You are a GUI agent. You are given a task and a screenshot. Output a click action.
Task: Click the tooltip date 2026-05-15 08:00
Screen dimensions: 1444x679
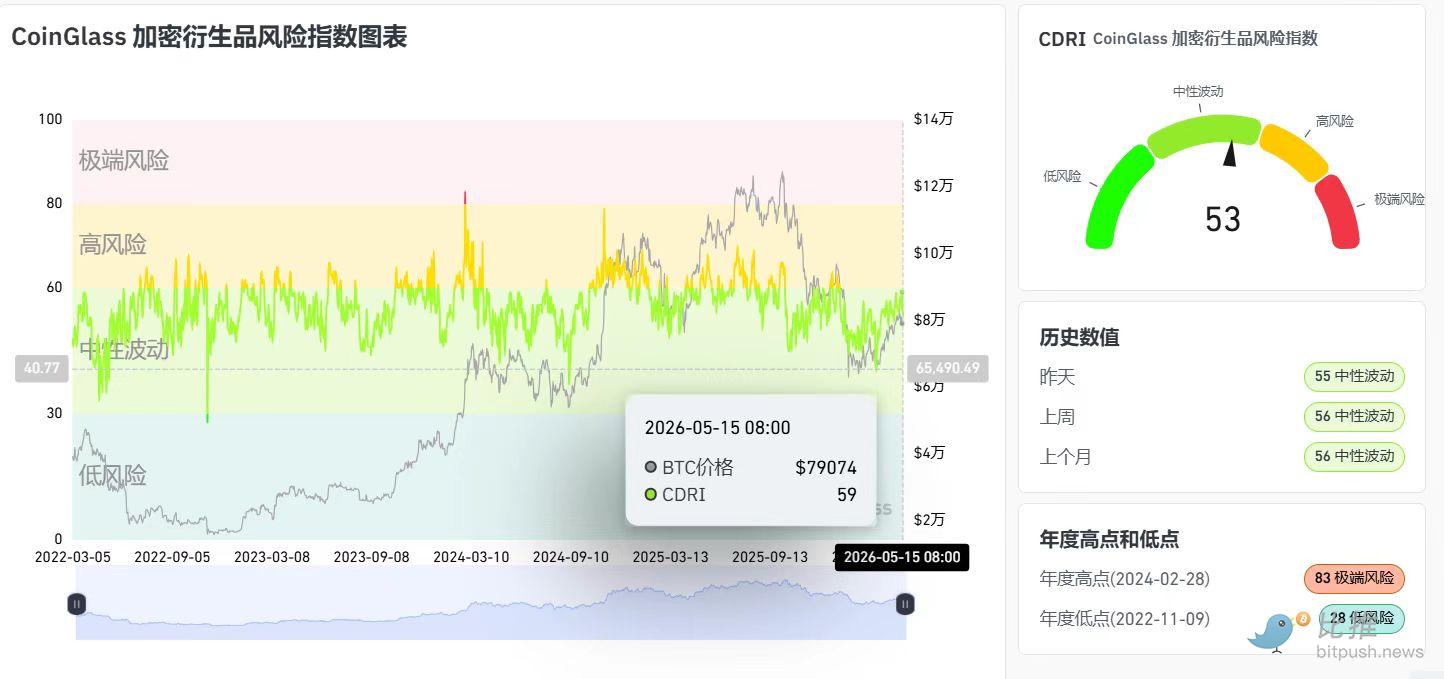tap(717, 428)
